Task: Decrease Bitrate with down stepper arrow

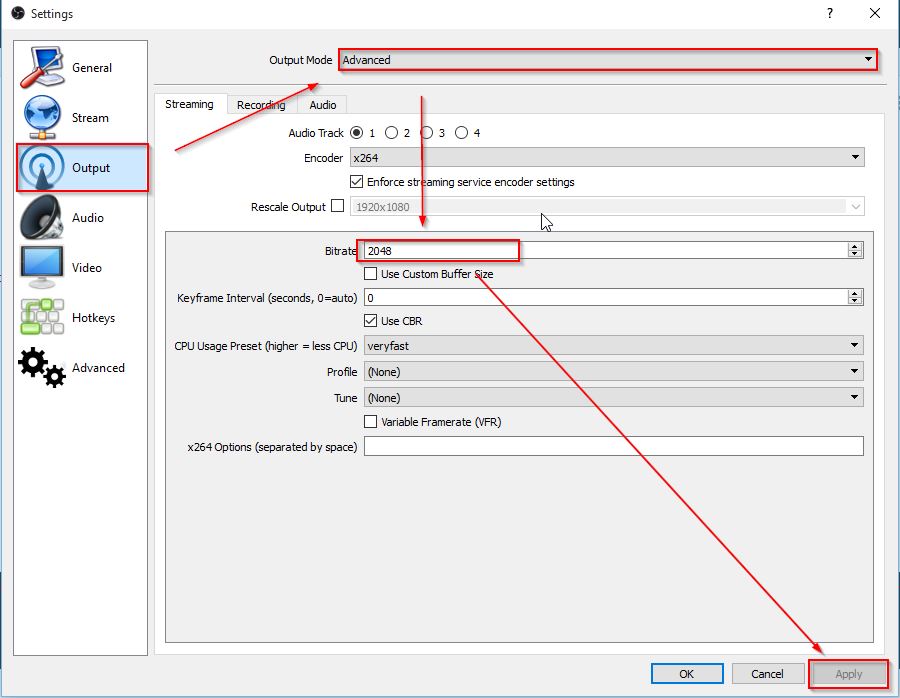Action: (x=855, y=254)
